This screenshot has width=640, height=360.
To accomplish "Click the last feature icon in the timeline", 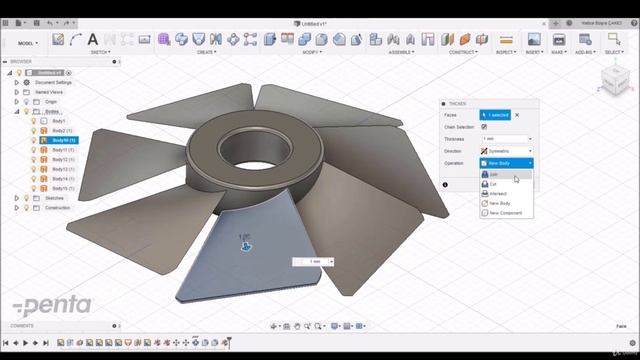I will (x=224, y=343).
